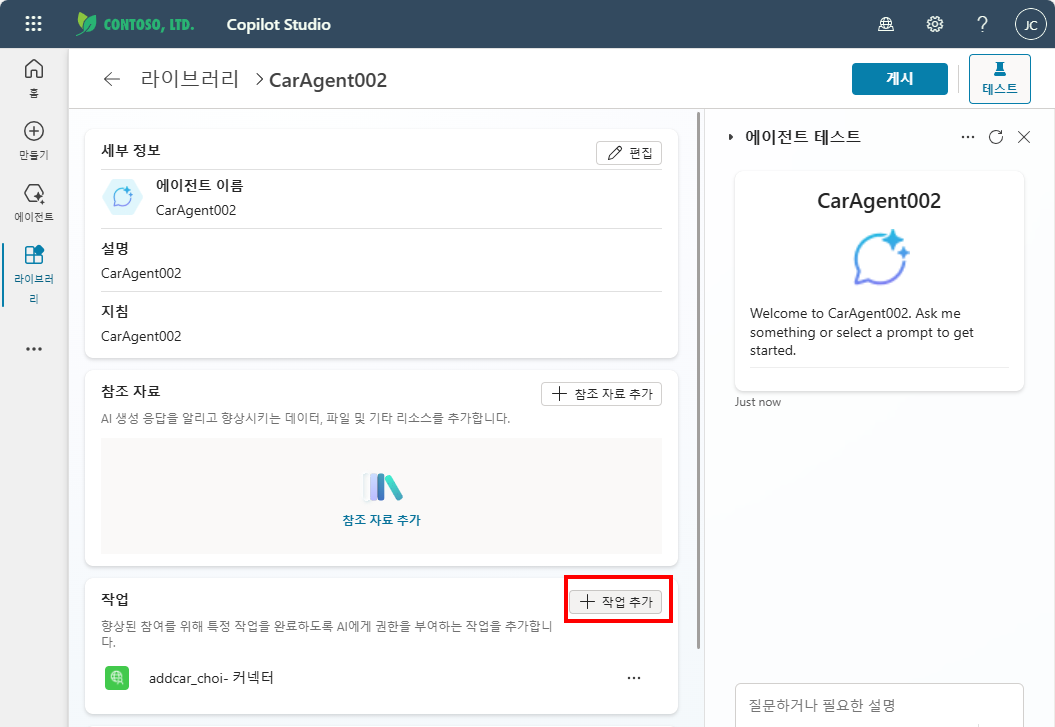Click the CarAgent002 breadcrumb title

coord(328,80)
